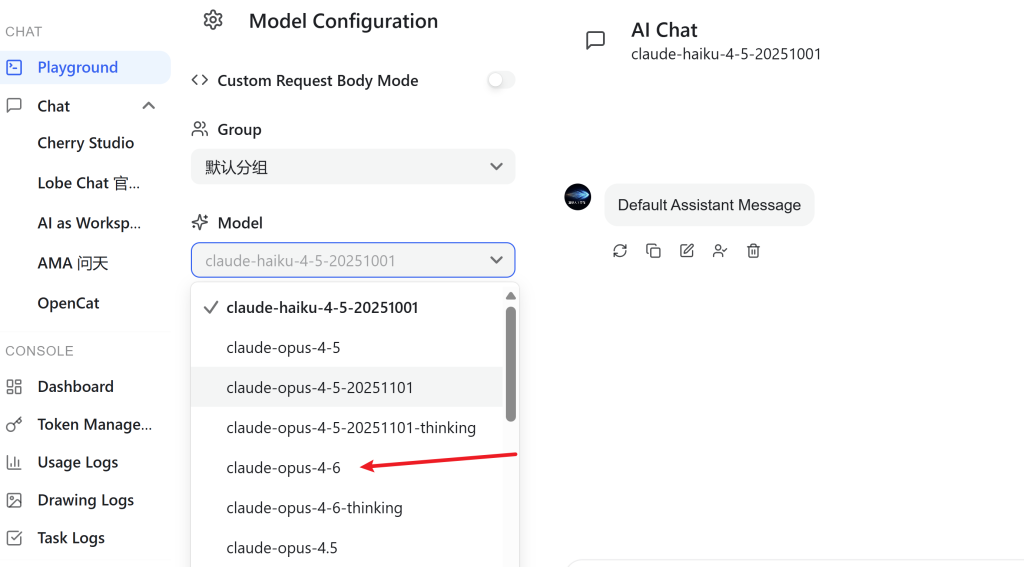This screenshot has width=1024, height=567.
Task: Click the scroll-up arrow of model list
Action: (511, 296)
